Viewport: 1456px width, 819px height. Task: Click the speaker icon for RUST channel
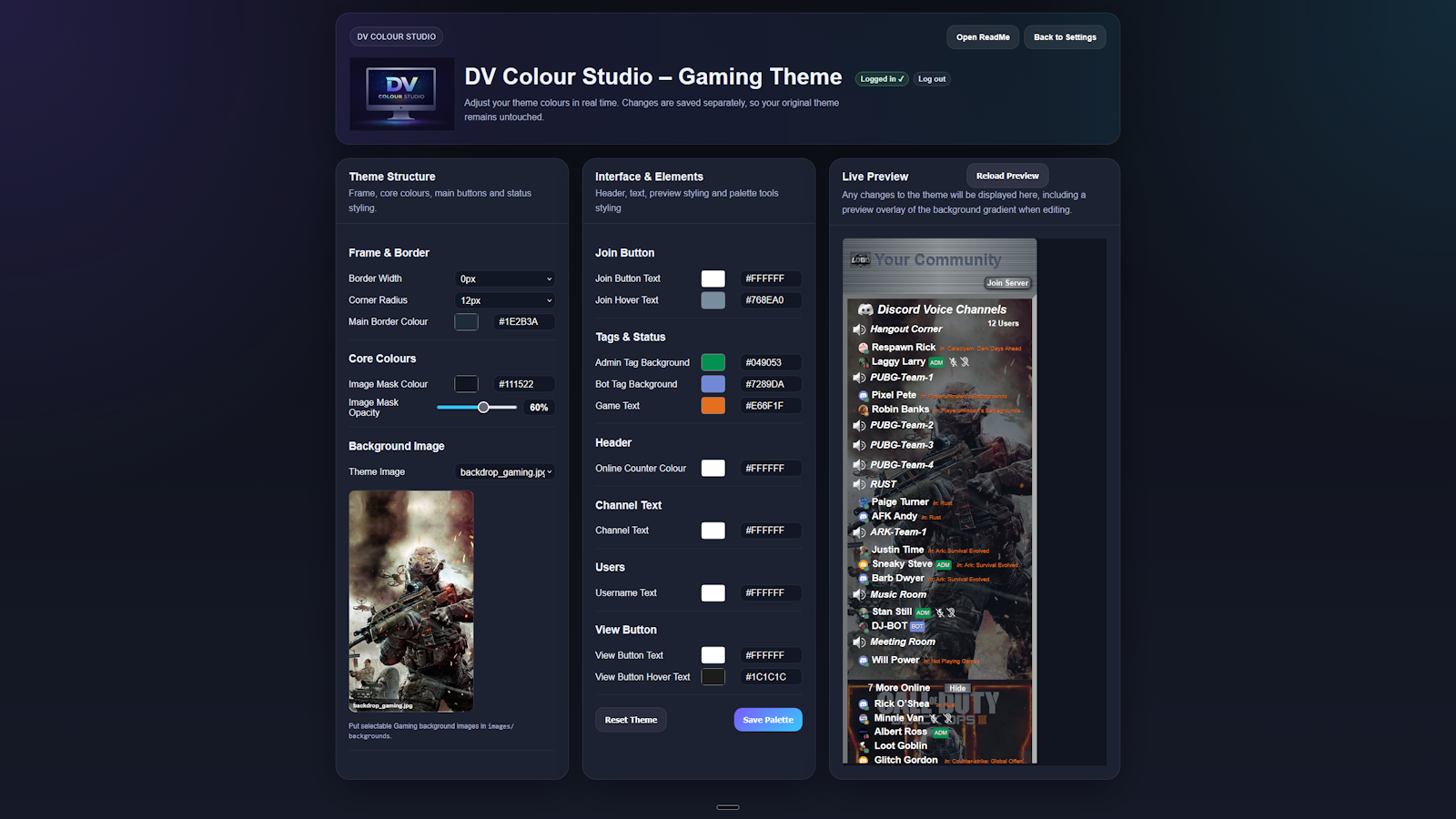click(859, 485)
